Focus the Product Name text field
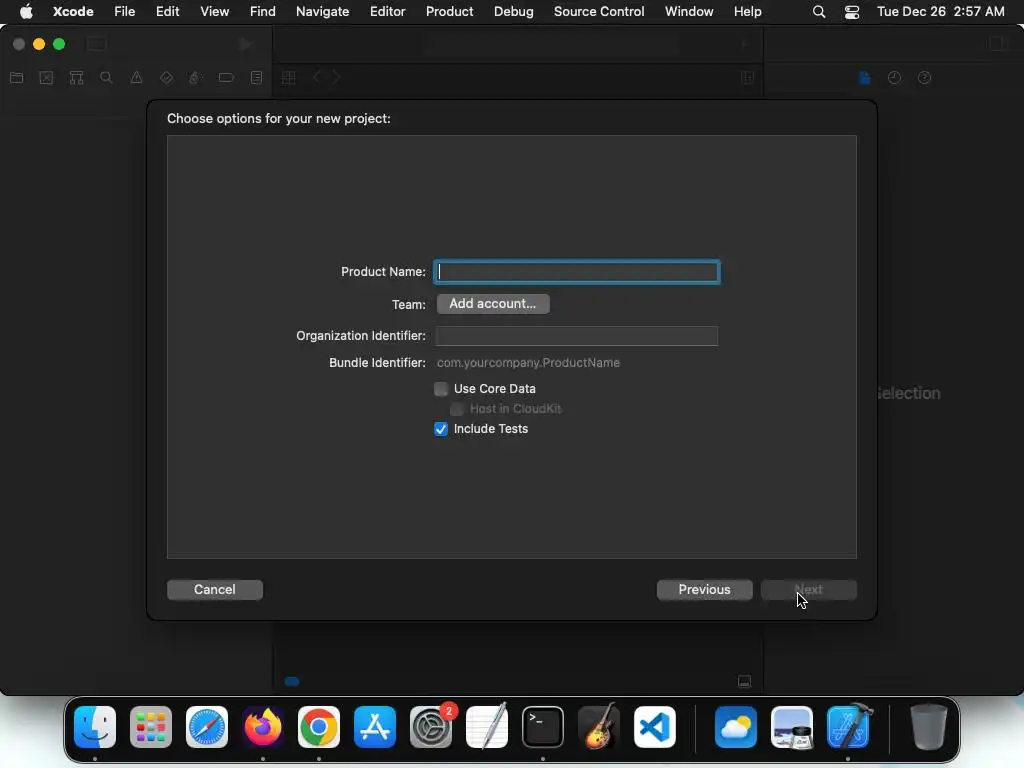Viewport: 1024px width, 768px height. point(577,272)
